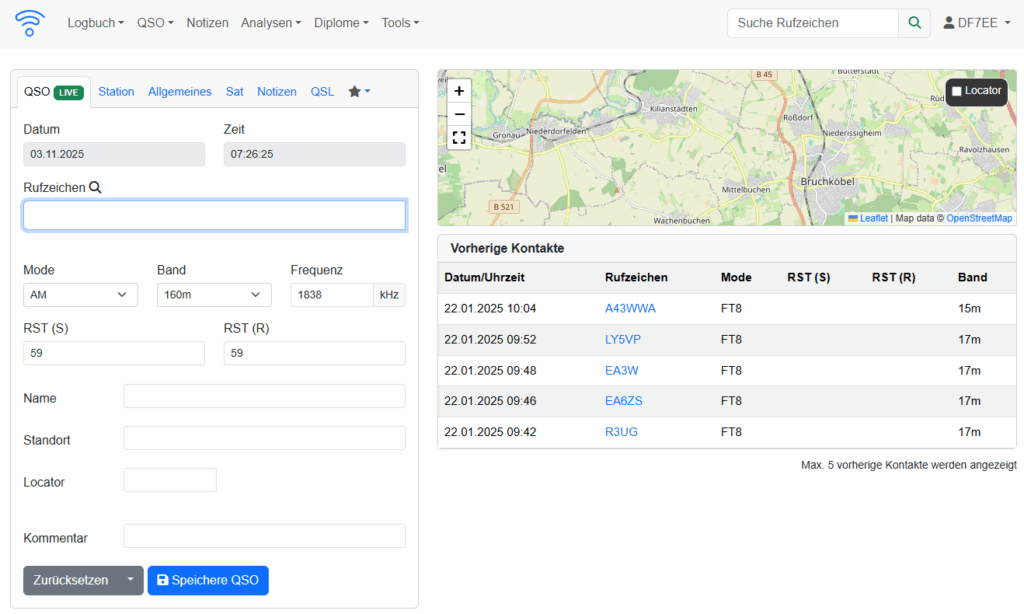This screenshot has height=614, width=1024.
Task: Switch to the Sat tab
Action: (234, 91)
